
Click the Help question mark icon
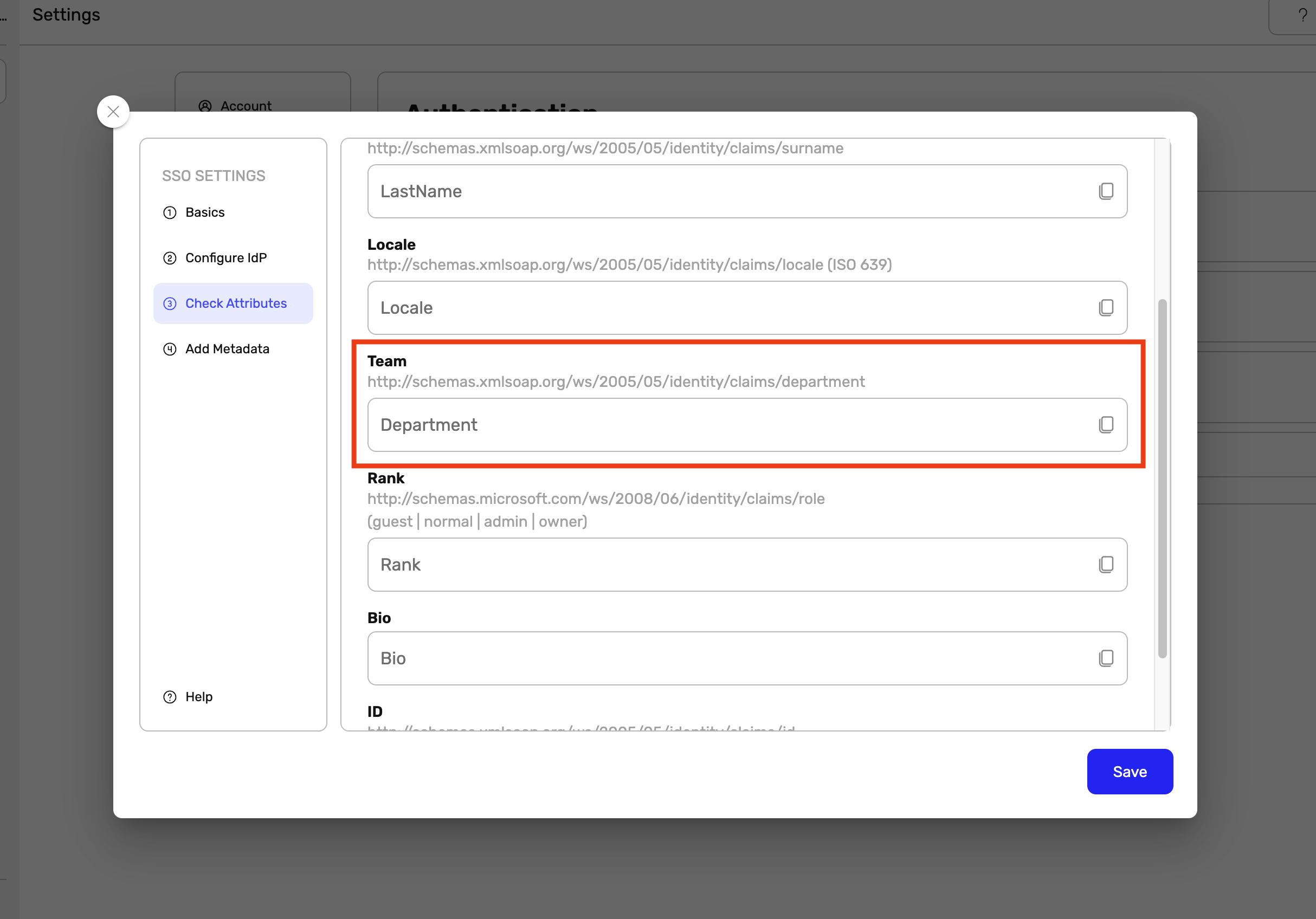[x=170, y=697]
